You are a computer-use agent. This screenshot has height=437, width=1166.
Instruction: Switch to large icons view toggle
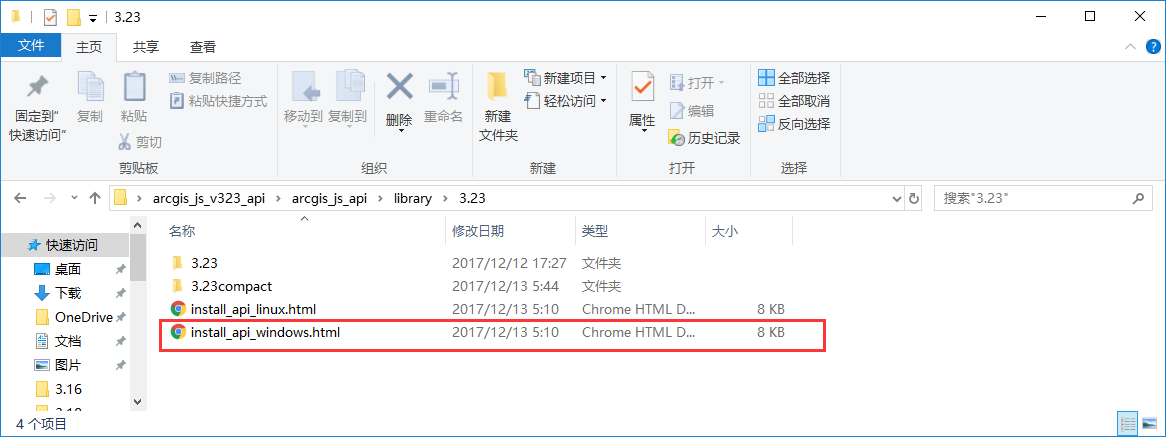click(x=1149, y=423)
